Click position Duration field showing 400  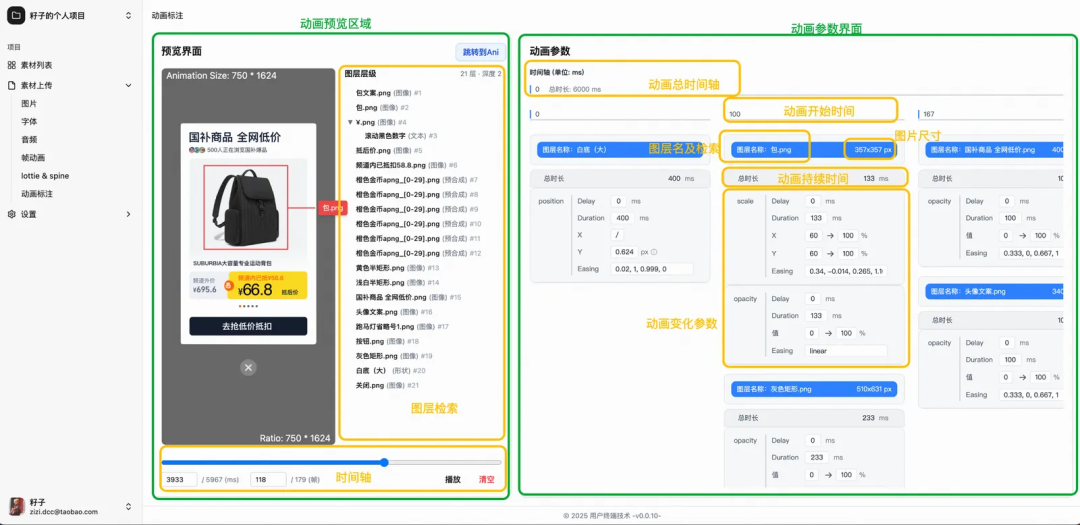click(x=624, y=218)
